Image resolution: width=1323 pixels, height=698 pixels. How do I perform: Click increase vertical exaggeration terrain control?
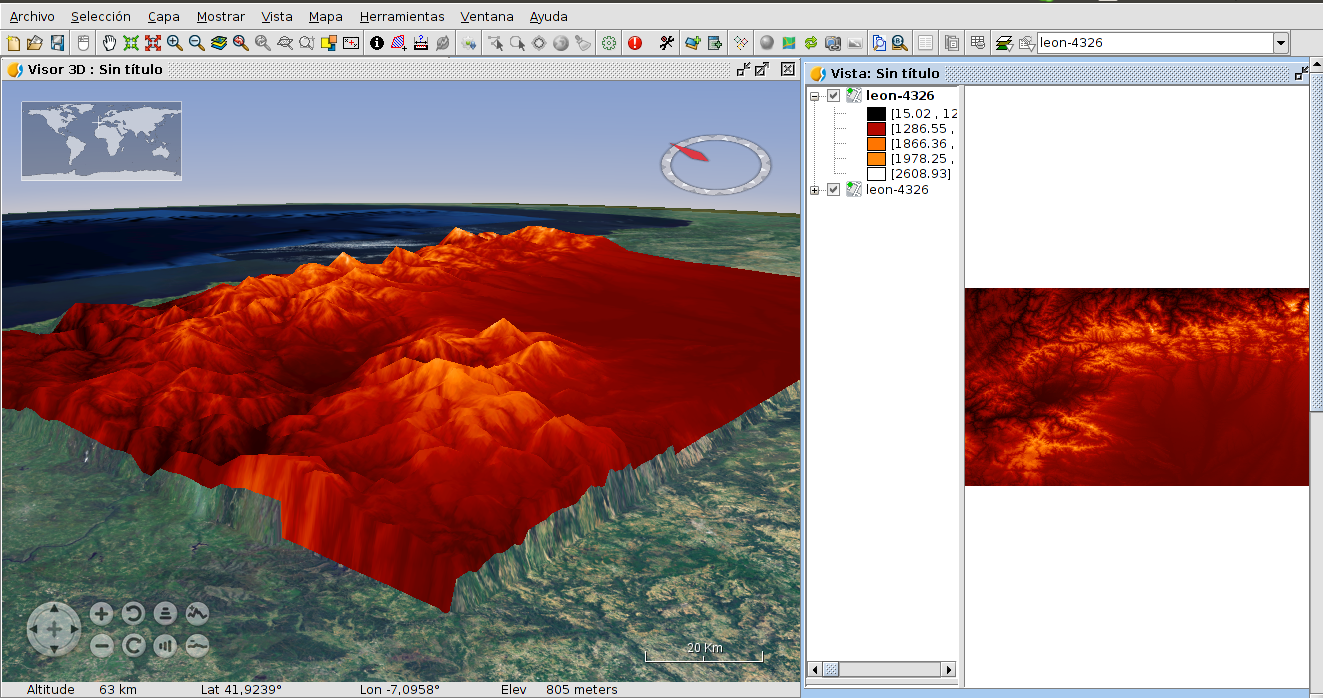197,613
